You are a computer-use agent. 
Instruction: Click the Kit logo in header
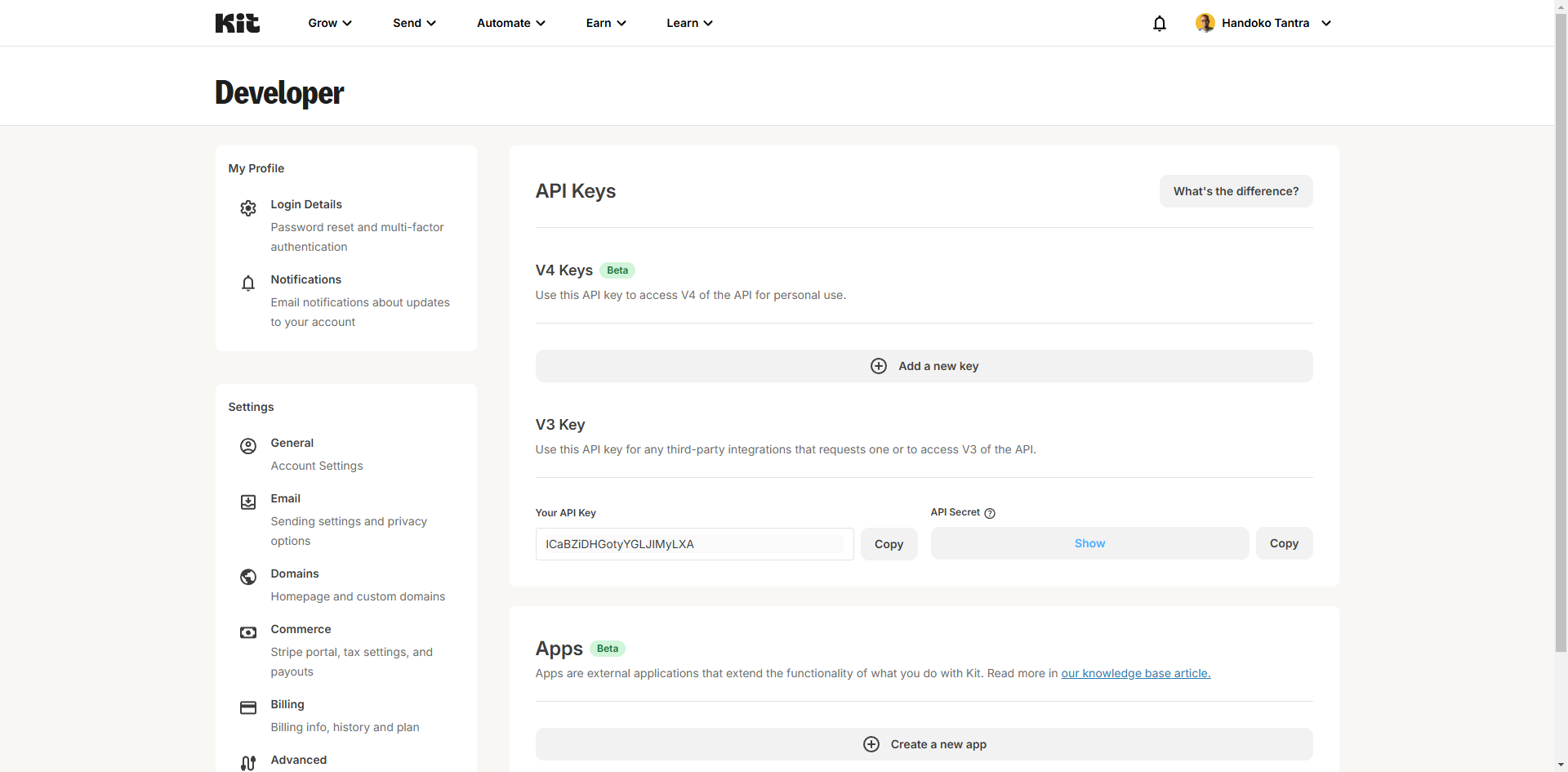pos(237,23)
